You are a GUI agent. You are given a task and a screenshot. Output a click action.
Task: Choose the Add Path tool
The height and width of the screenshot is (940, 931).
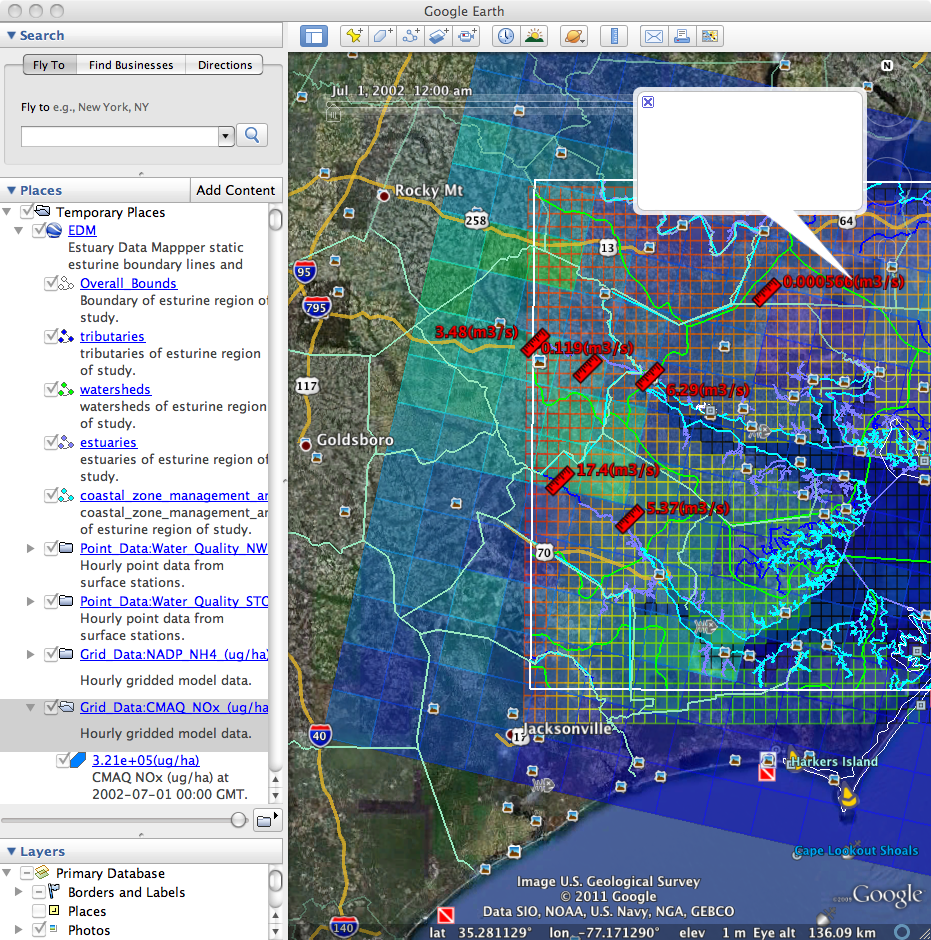(410, 36)
